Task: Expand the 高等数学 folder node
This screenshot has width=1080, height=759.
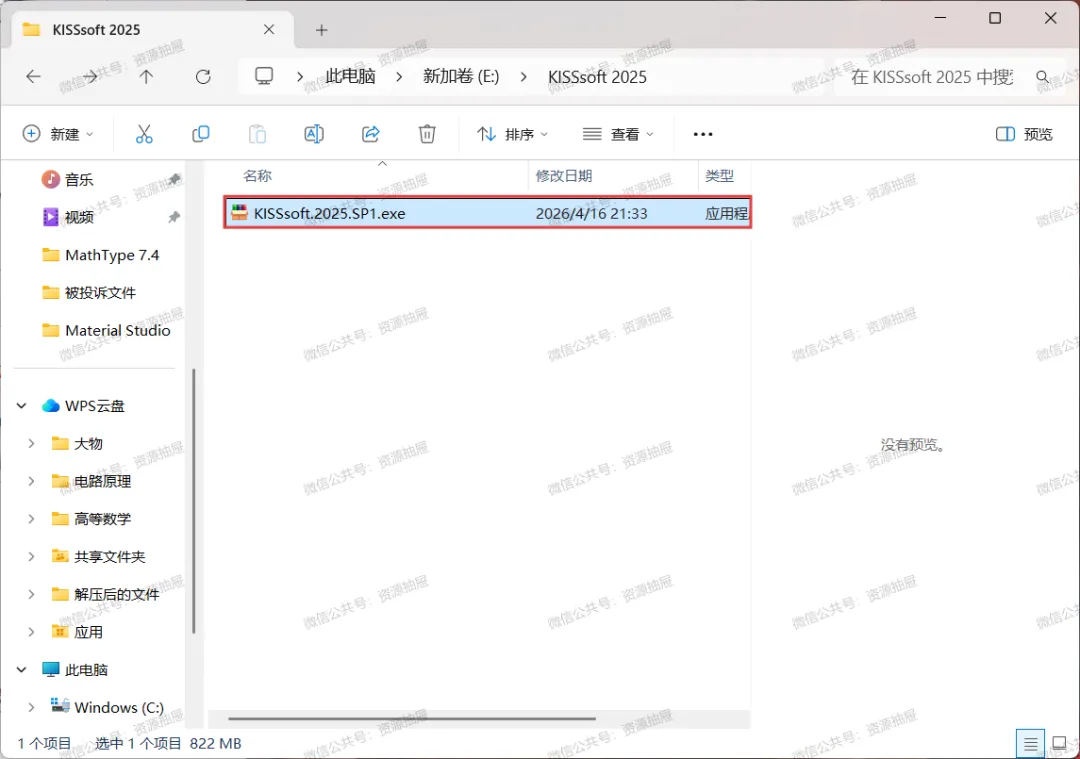Action: point(31,519)
